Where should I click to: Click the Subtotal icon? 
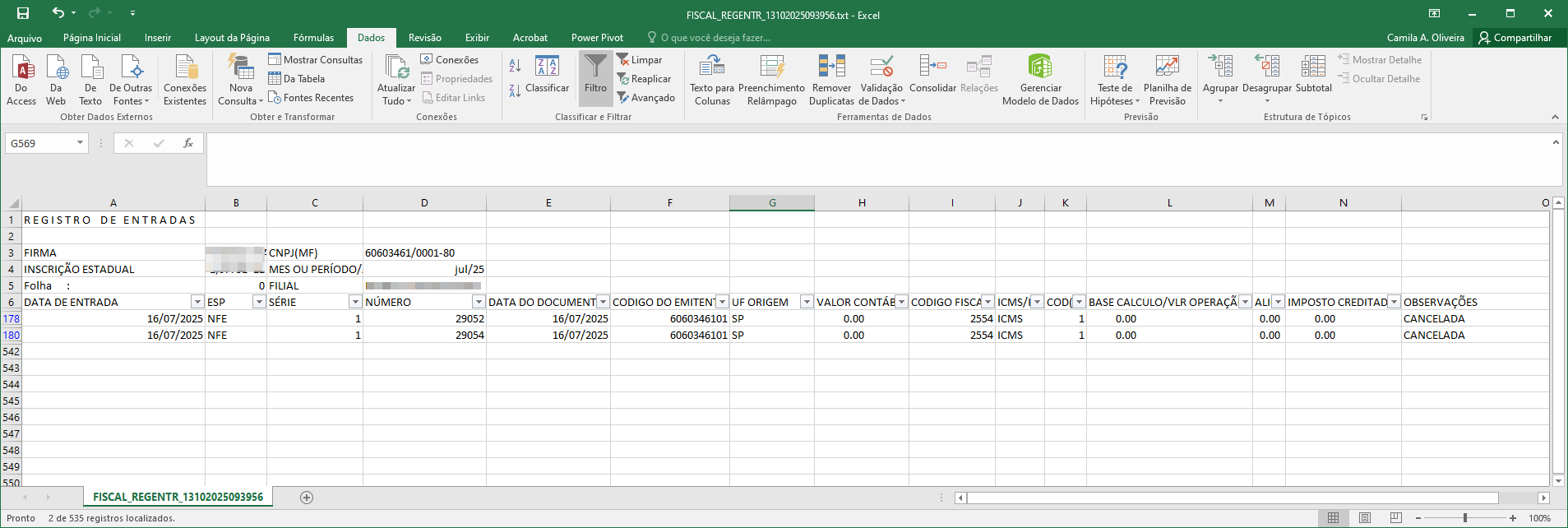(1313, 68)
